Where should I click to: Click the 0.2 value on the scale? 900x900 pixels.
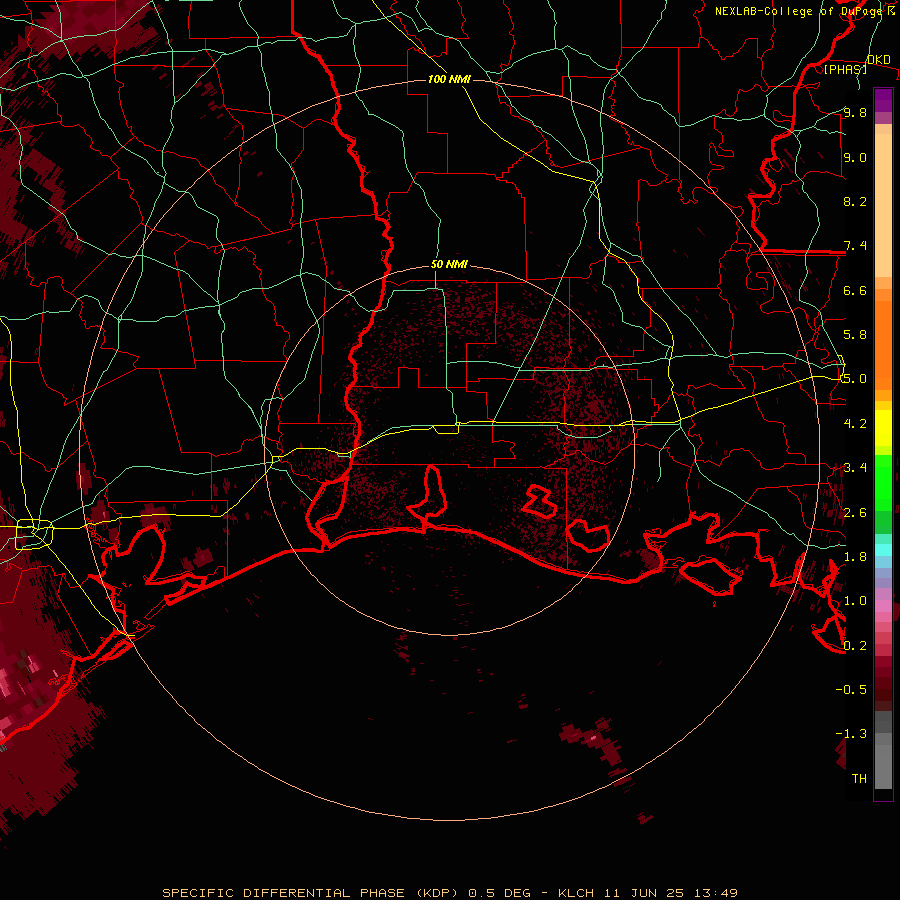pos(855,645)
